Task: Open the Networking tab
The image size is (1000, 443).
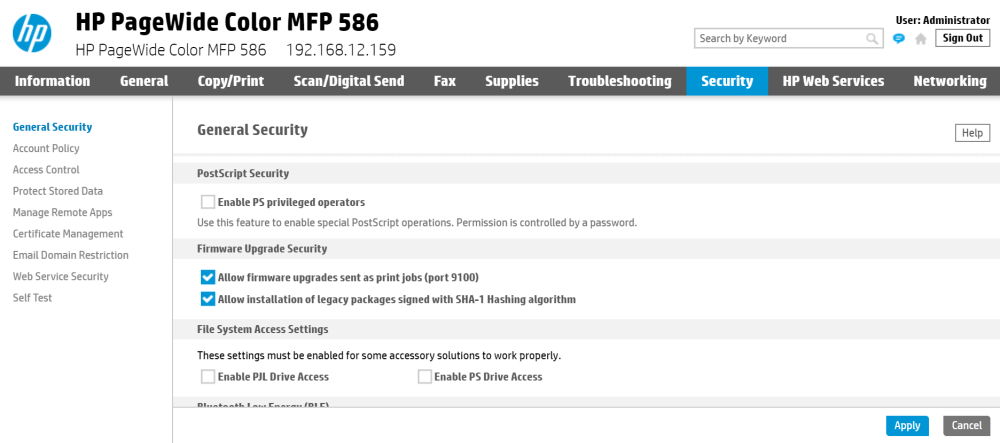Action: (x=949, y=81)
